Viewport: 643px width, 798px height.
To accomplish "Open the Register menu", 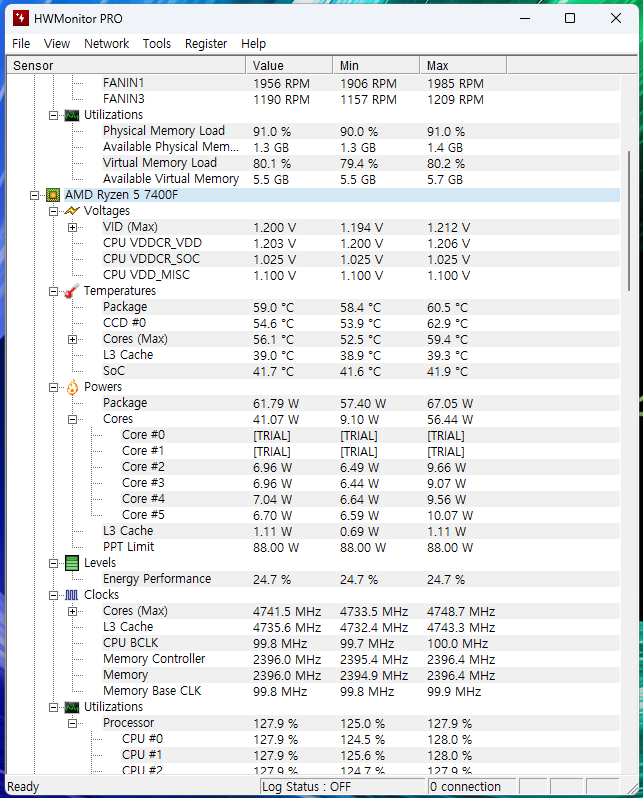I will point(206,43).
